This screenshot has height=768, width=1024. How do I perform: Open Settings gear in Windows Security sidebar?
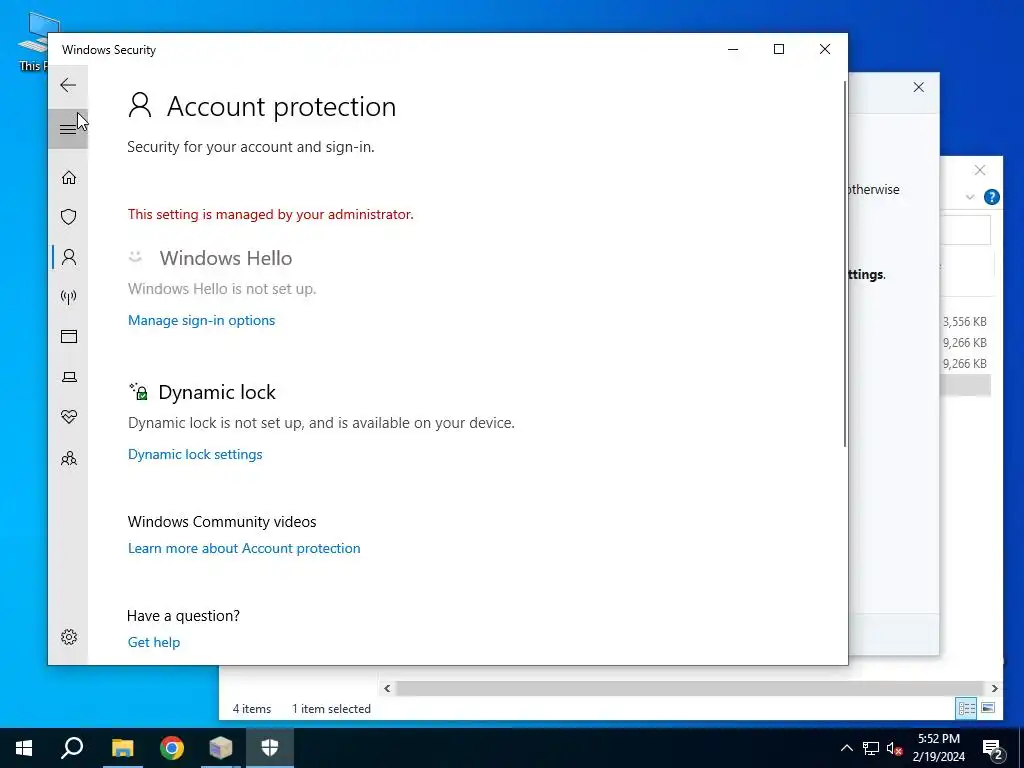69,637
